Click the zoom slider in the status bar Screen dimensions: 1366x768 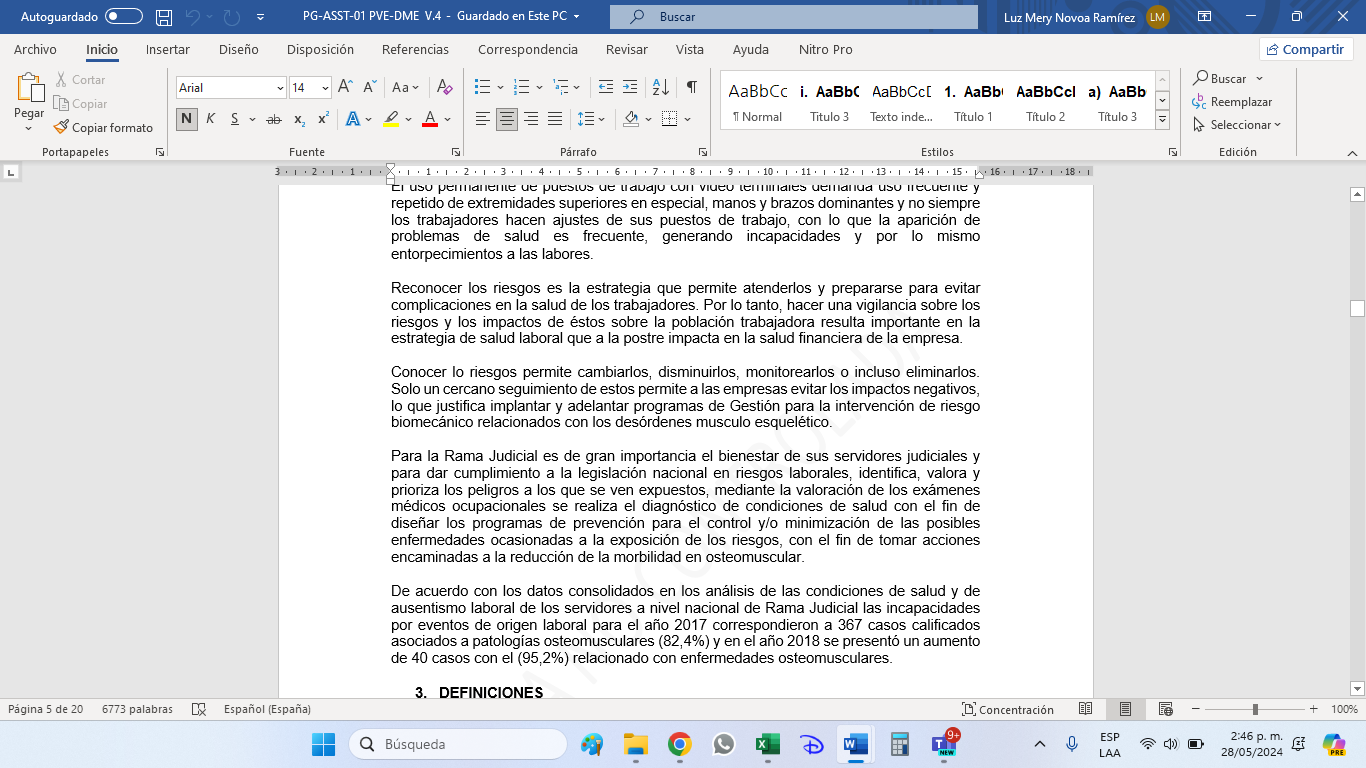(x=1255, y=709)
